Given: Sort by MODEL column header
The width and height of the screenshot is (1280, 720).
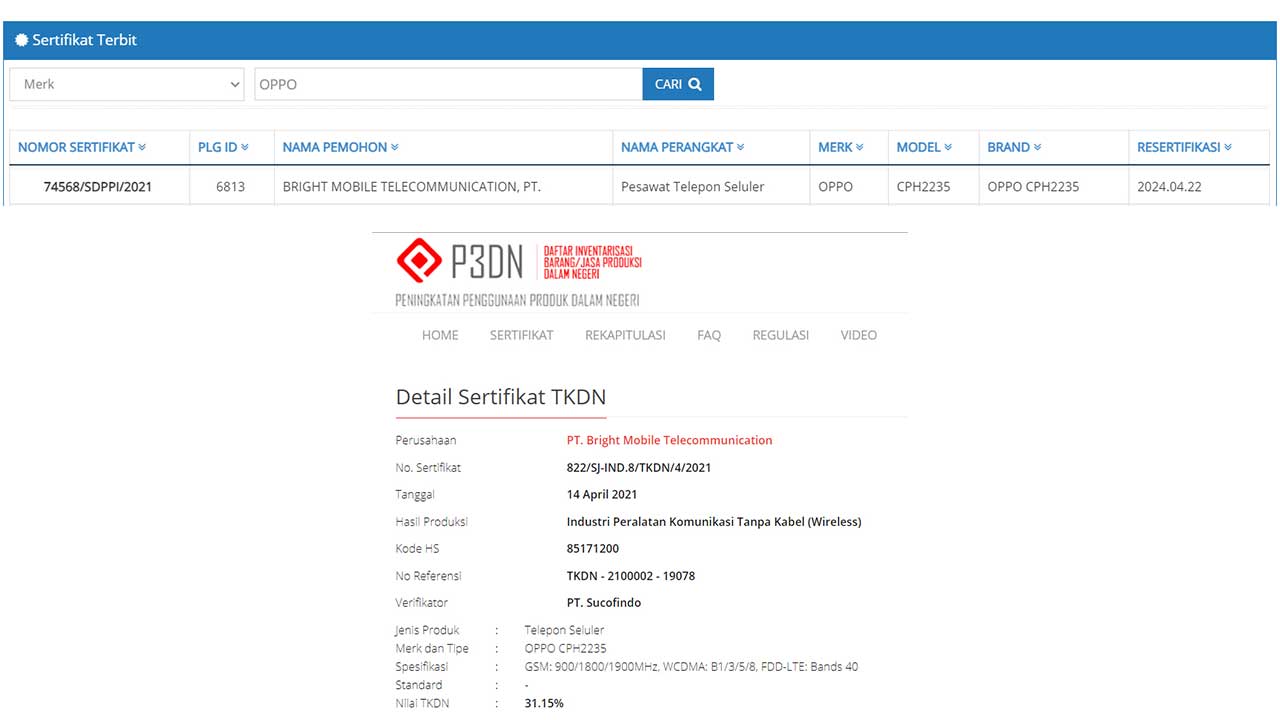Looking at the screenshot, I should coord(924,147).
